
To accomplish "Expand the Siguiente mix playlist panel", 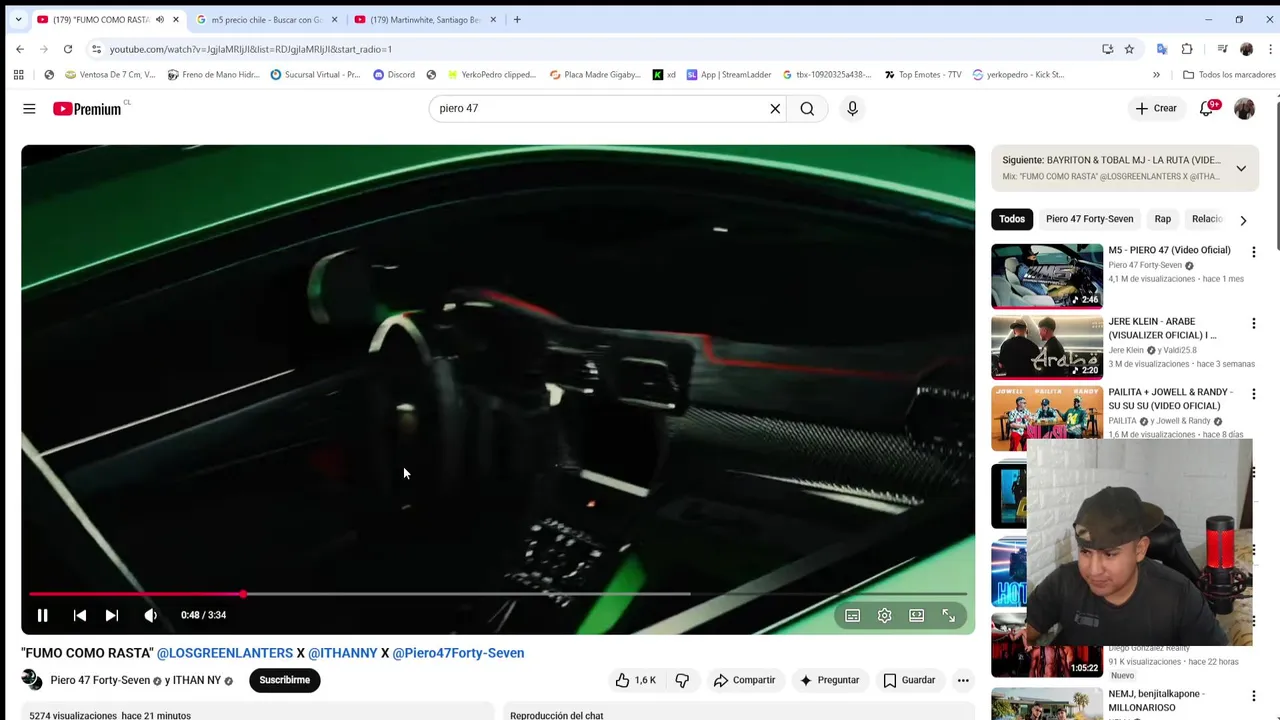I will (x=1241, y=168).
